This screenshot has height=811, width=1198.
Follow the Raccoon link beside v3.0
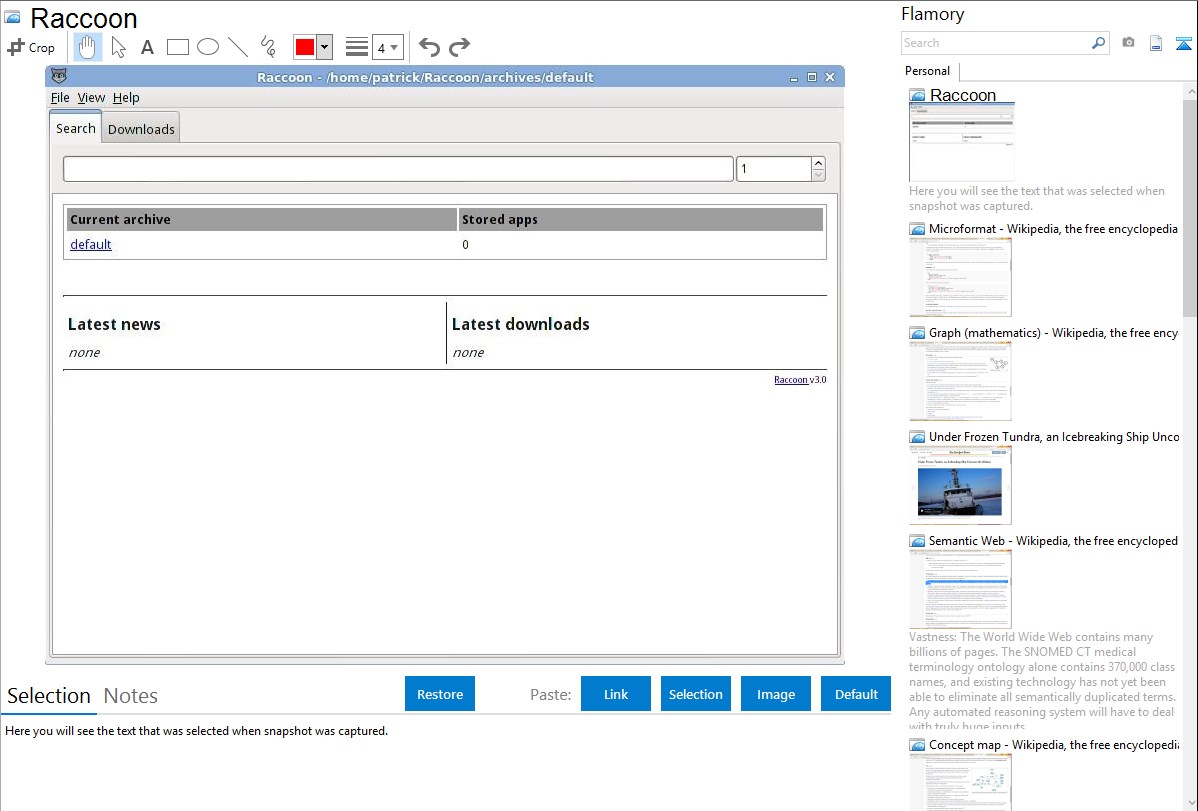point(791,380)
